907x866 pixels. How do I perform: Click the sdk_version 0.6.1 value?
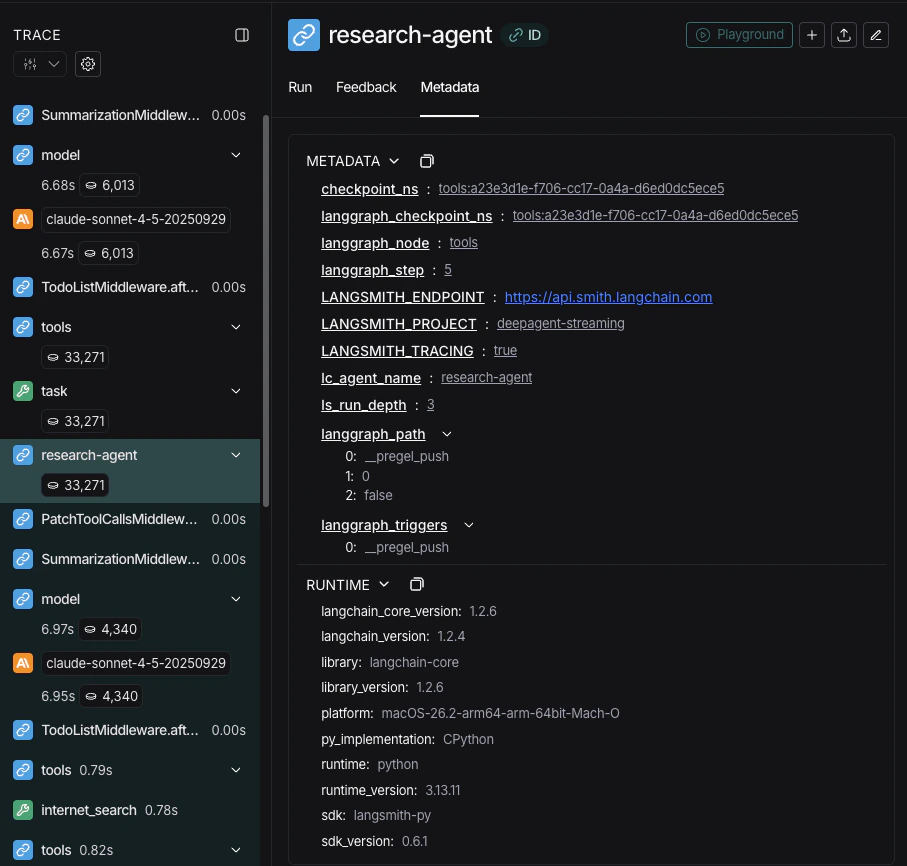415,842
